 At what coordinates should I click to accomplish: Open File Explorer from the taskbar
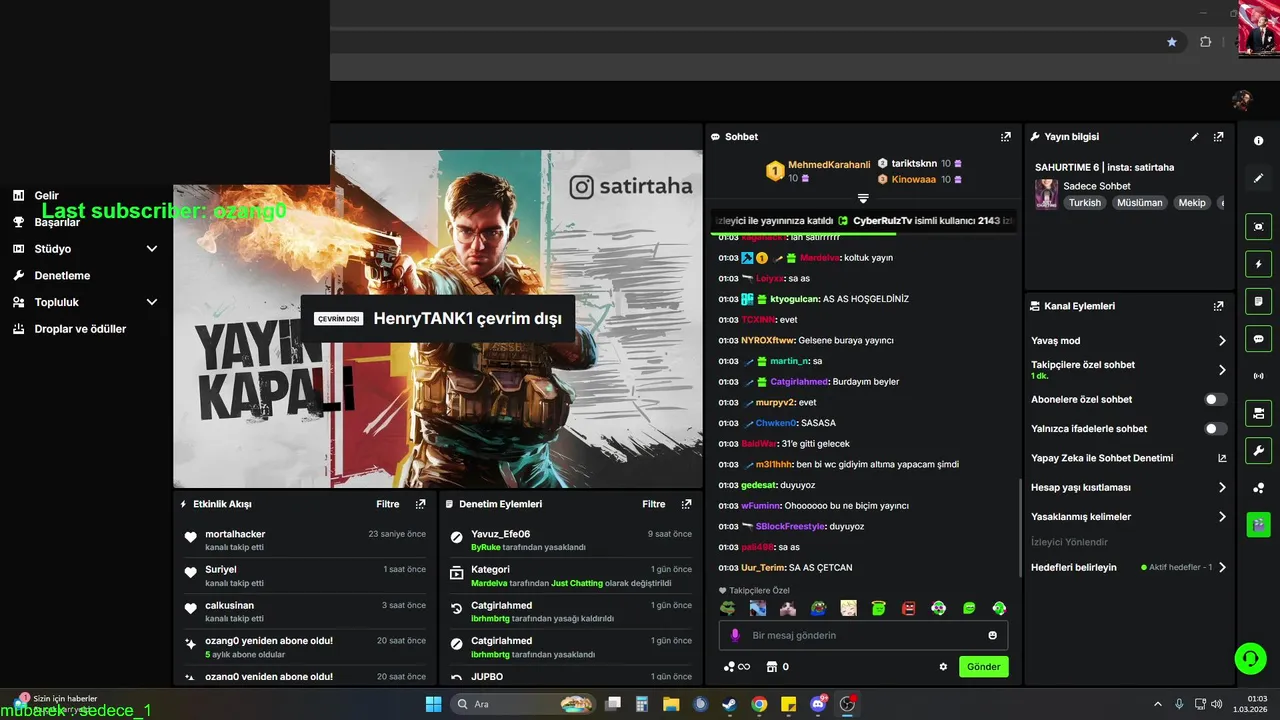point(671,704)
